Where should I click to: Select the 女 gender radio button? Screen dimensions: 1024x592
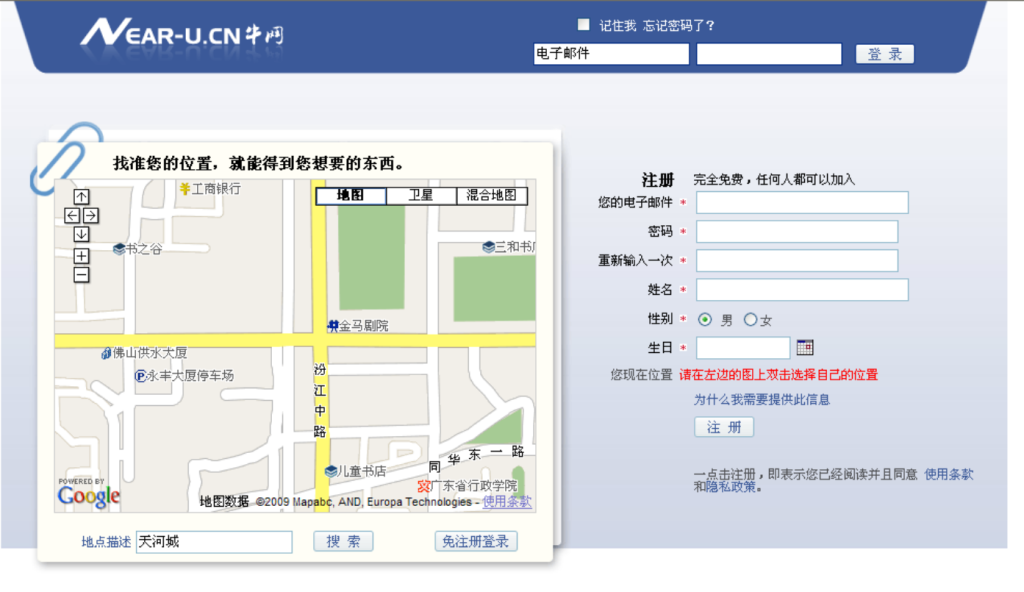[x=750, y=320]
